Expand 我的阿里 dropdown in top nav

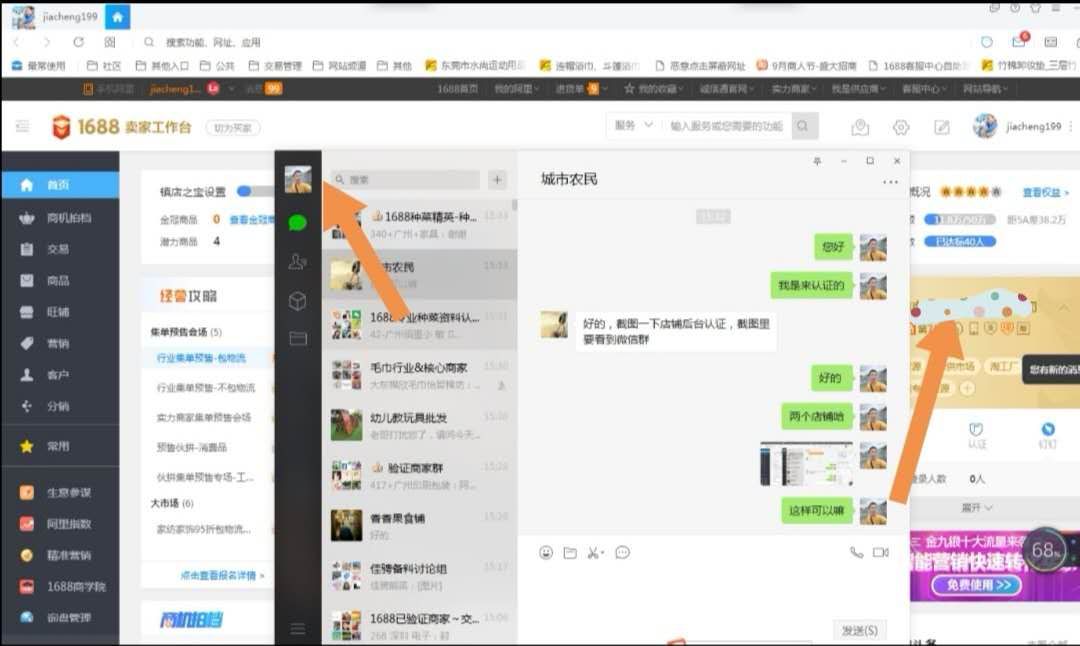pos(517,89)
